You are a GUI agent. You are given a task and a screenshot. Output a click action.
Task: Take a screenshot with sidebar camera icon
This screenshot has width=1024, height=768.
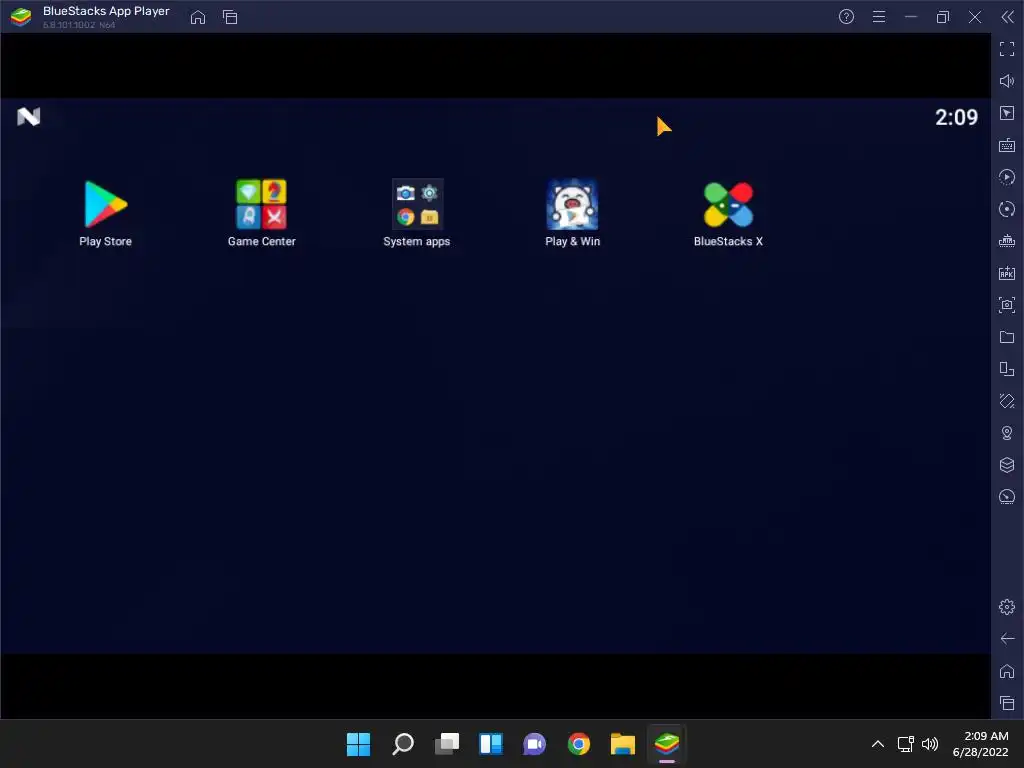pos(1007,305)
